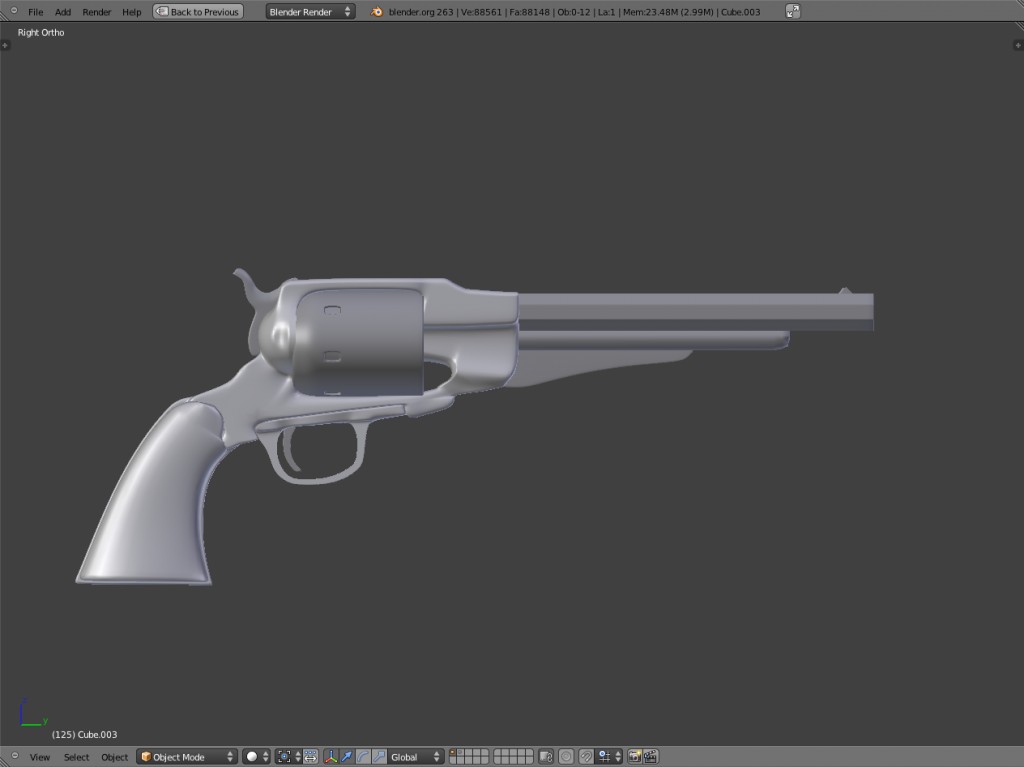Image resolution: width=1024 pixels, height=767 pixels.
Task: Open the Help menu entry
Action: click(131, 11)
